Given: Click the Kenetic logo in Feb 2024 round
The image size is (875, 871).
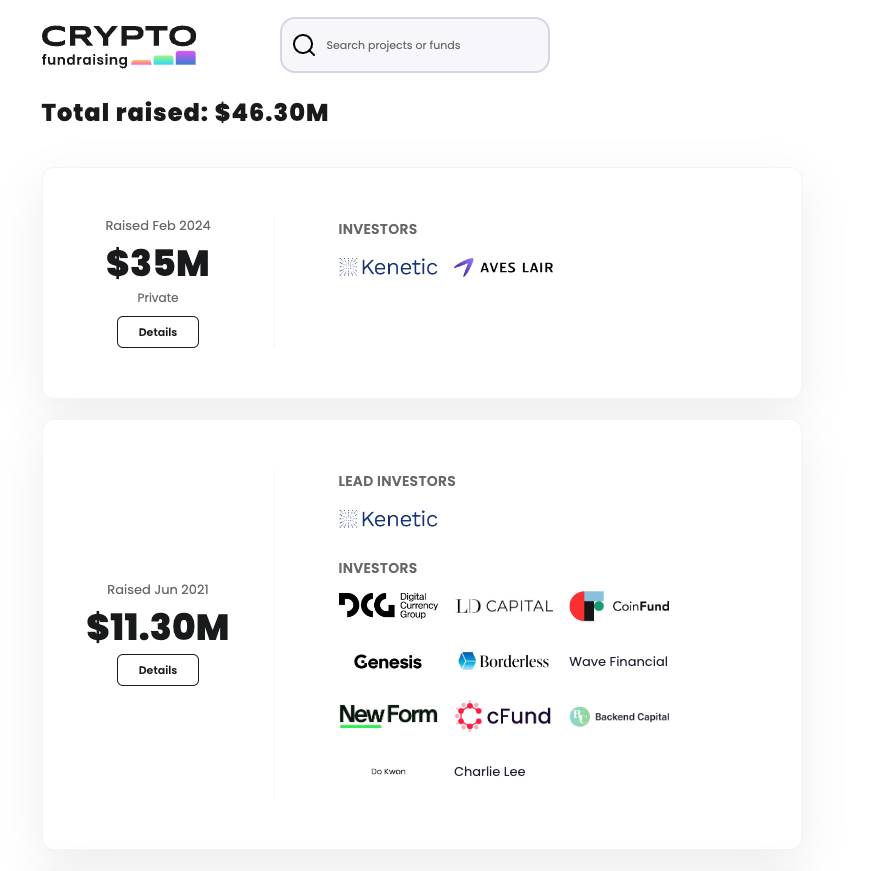Looking at the screenshot, I should click(x=388, y=267).
